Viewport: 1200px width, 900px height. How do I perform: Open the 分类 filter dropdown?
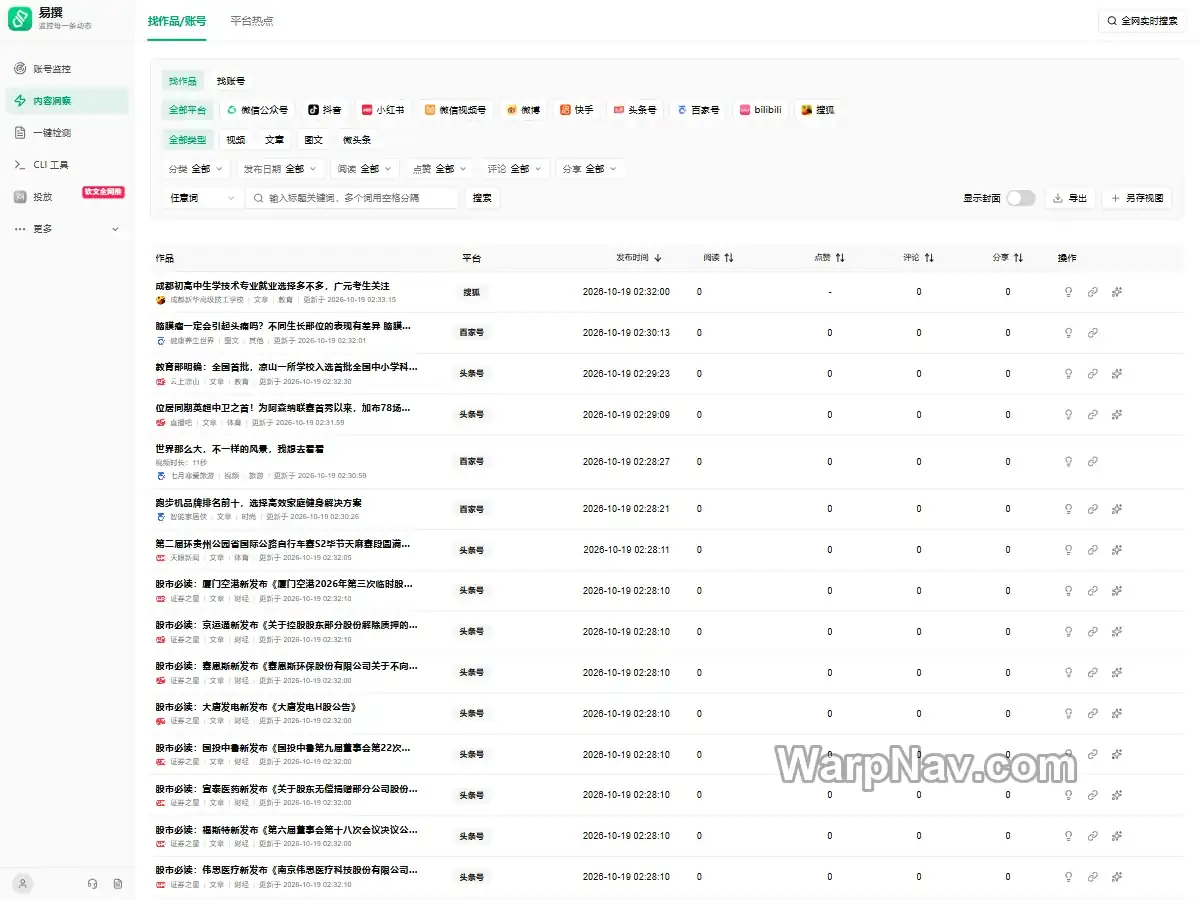(x=196, y=169)
